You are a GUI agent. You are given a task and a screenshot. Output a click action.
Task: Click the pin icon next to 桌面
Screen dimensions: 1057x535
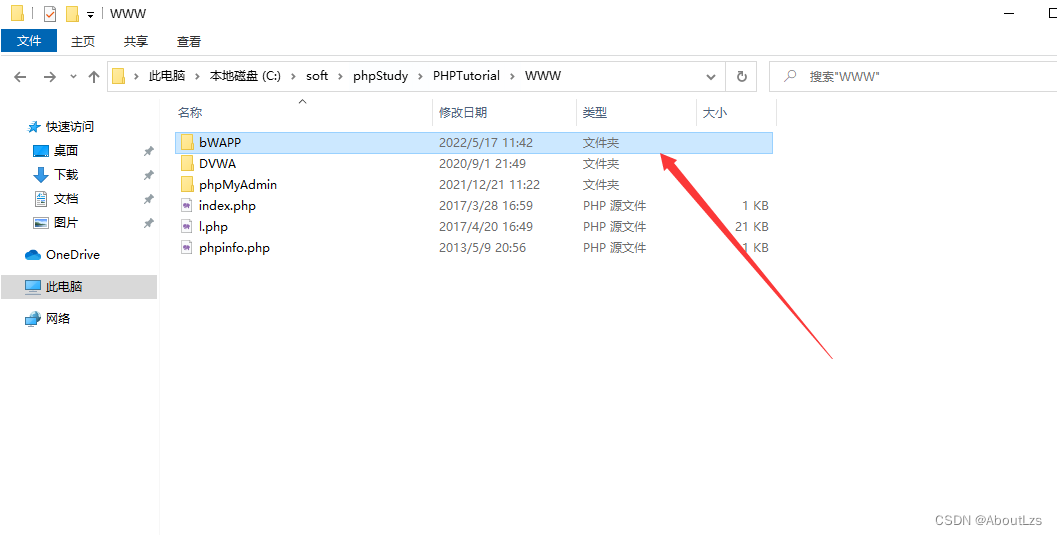148,152
